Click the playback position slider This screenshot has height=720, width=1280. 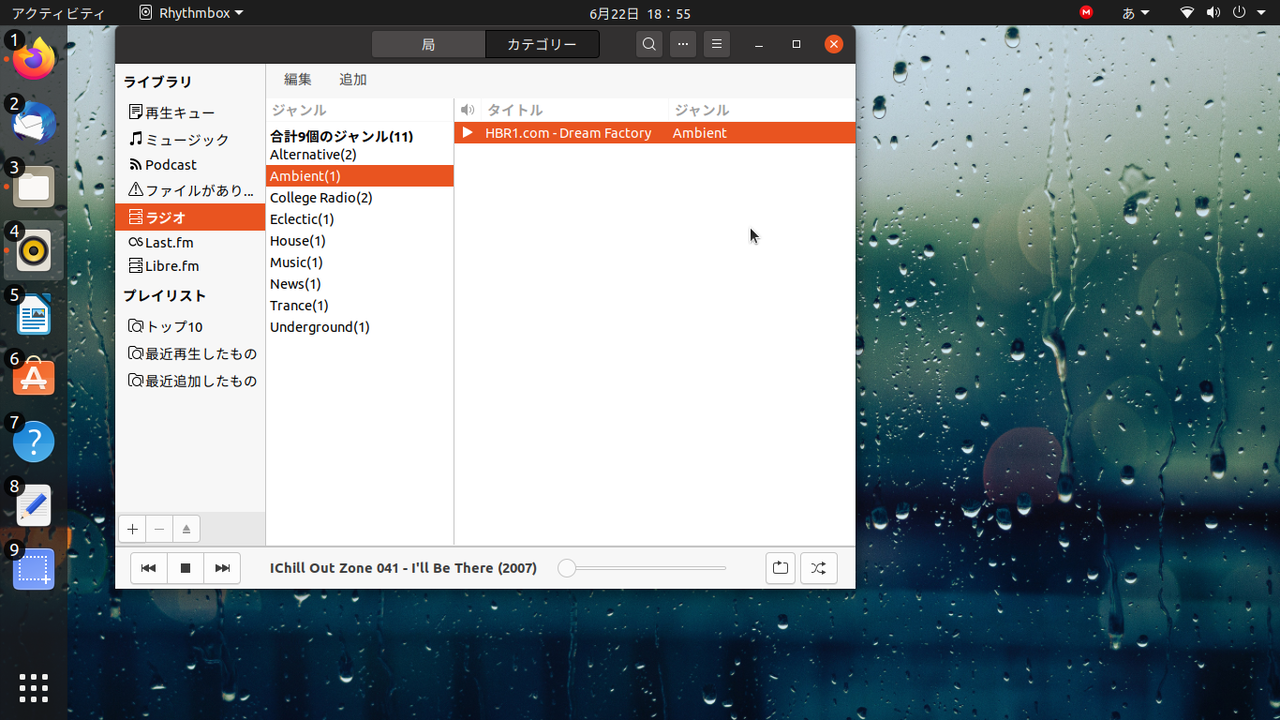pos(642,568)
